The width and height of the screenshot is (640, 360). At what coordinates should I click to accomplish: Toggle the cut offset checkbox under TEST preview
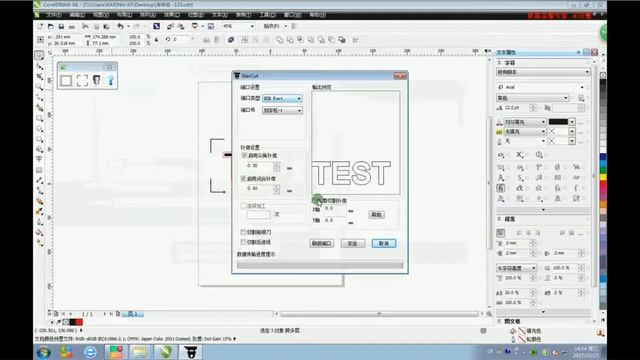point(316,200)
